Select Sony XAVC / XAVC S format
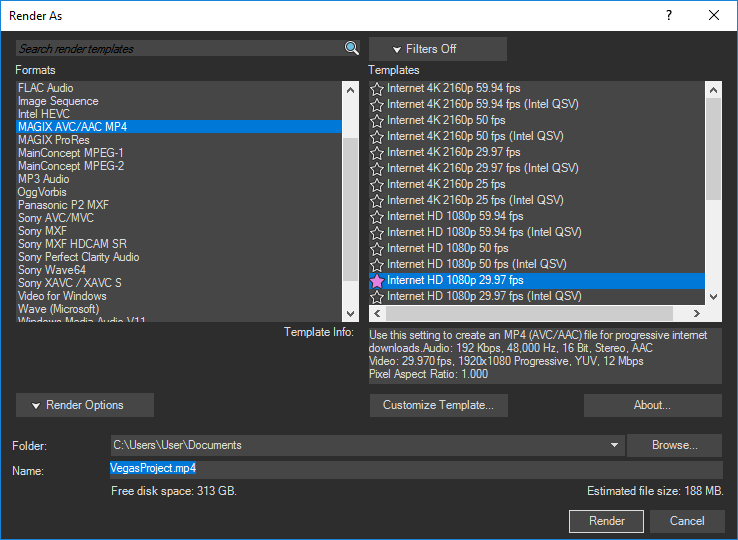 179,283
